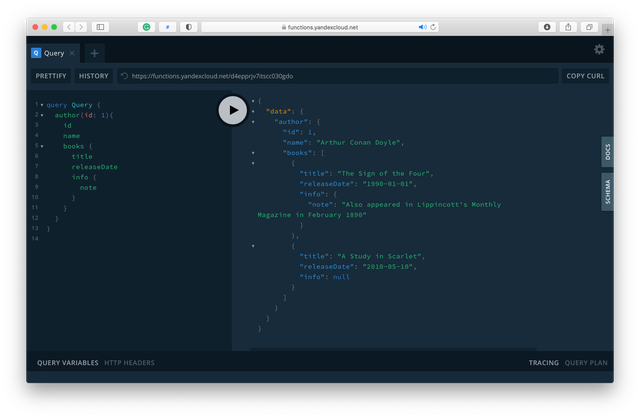
Task: Show all tabs overview in Safari
Action: click(589, 27)
